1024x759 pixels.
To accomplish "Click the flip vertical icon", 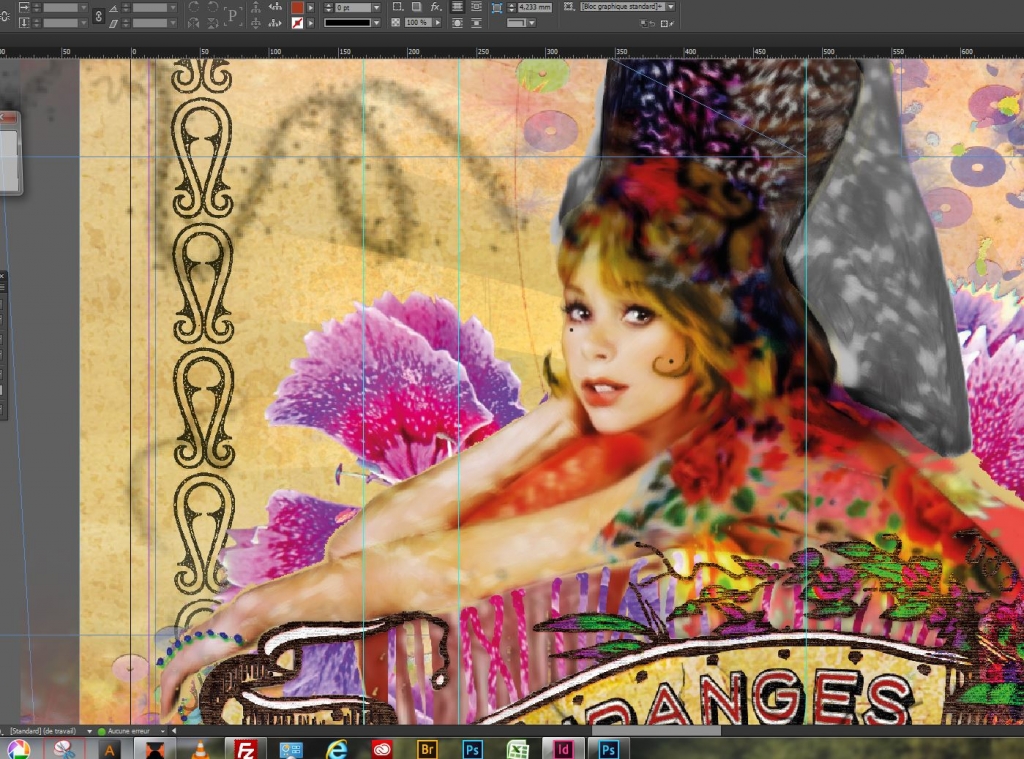I will (213, 23).
